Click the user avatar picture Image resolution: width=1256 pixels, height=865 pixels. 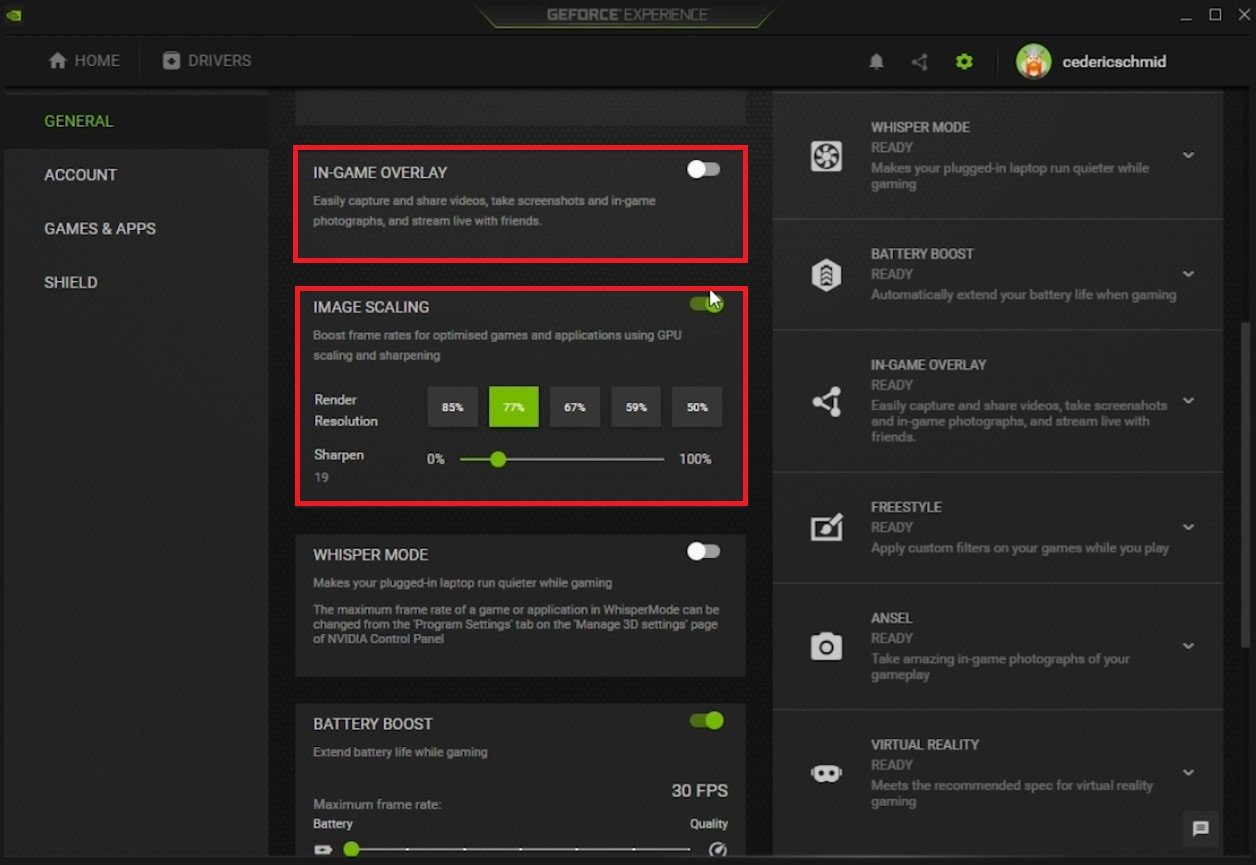point(1033,62)
